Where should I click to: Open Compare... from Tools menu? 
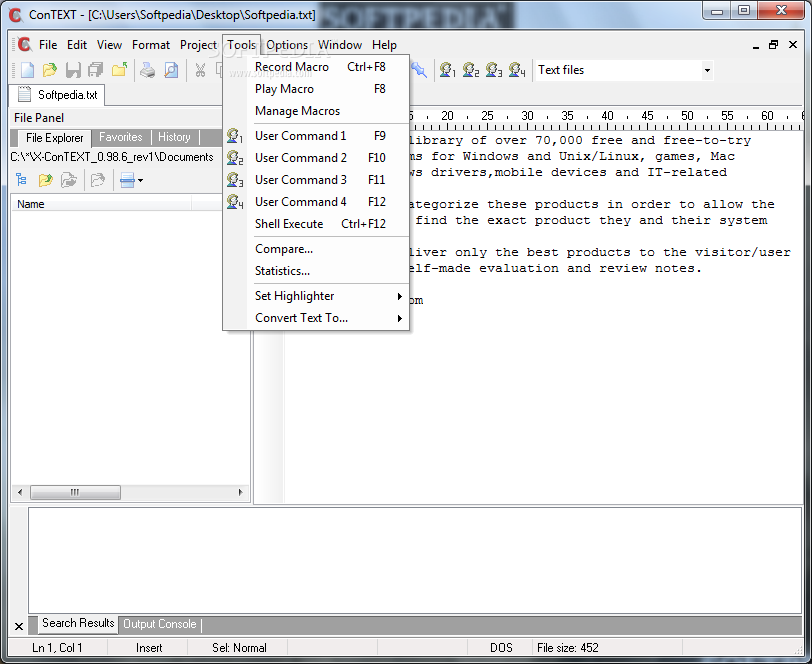pos(316,249)
